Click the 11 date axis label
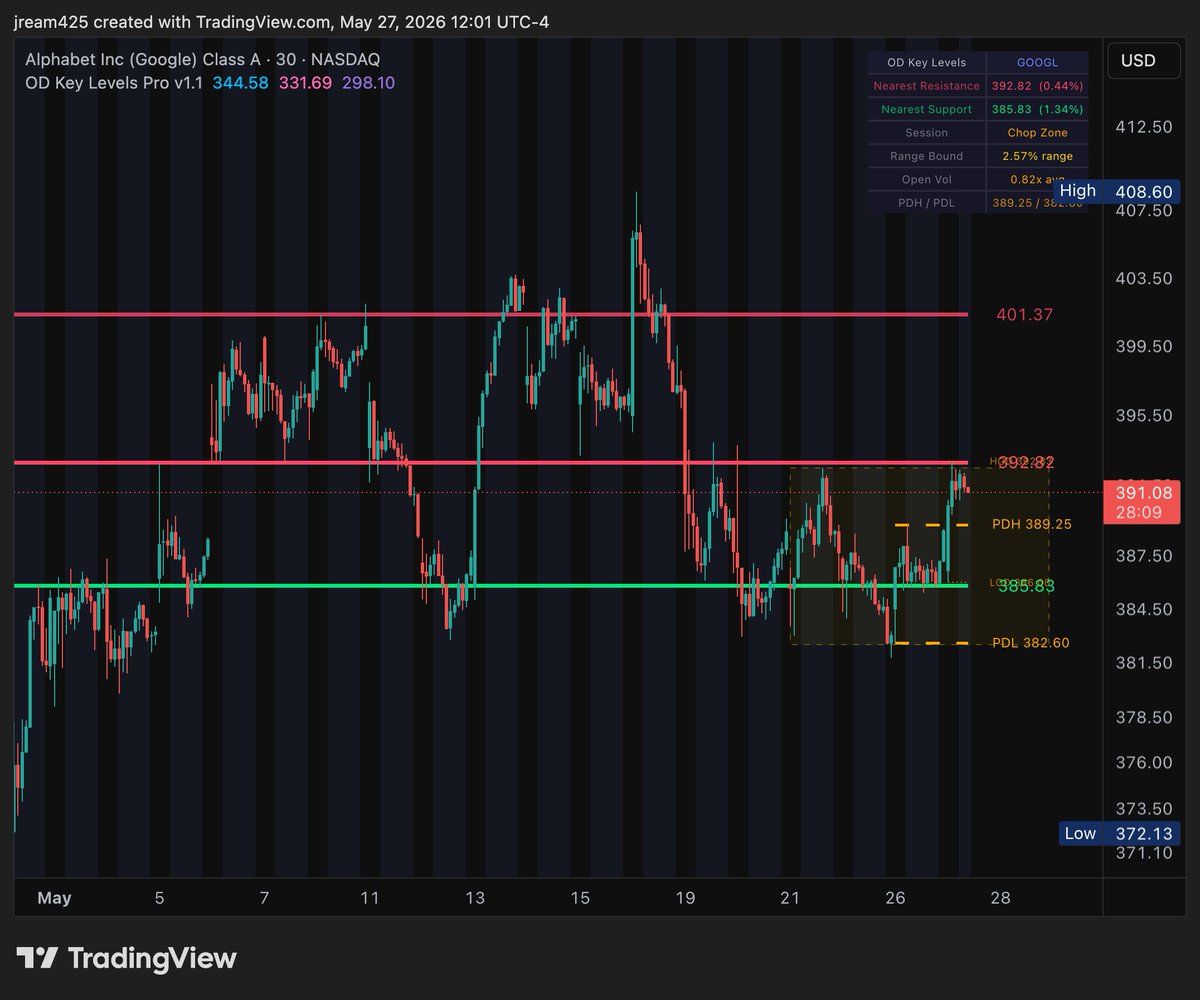 370,898
